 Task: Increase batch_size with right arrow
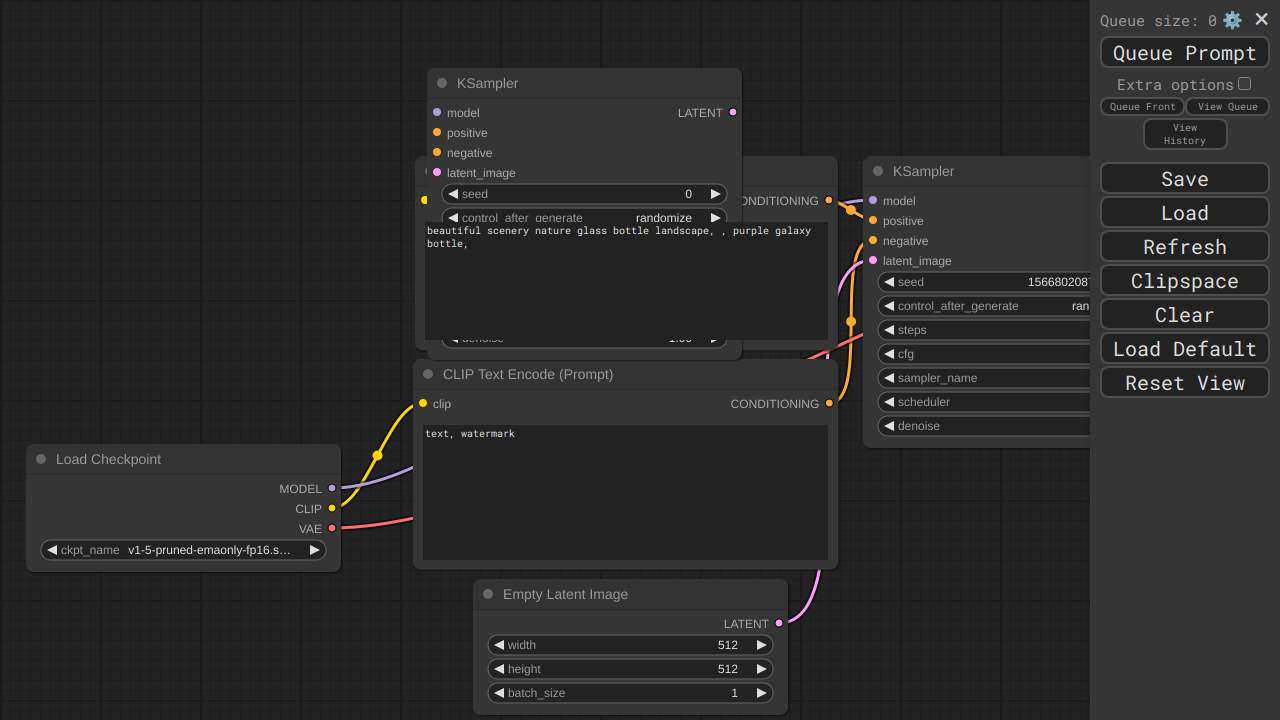(761, 693)
